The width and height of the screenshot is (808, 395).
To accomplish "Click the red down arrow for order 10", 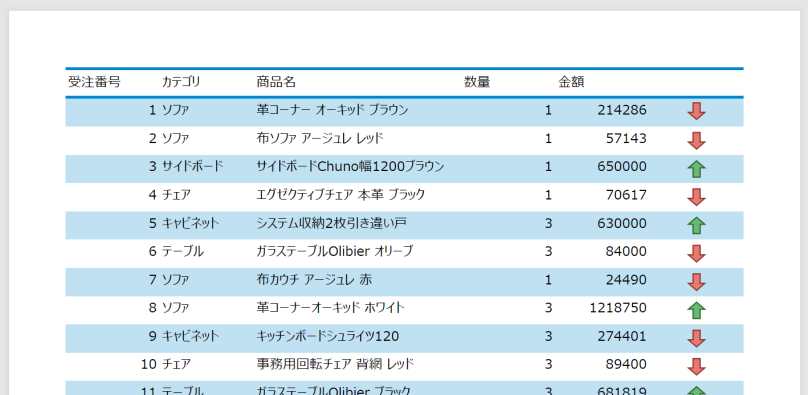I will point(696,367).
